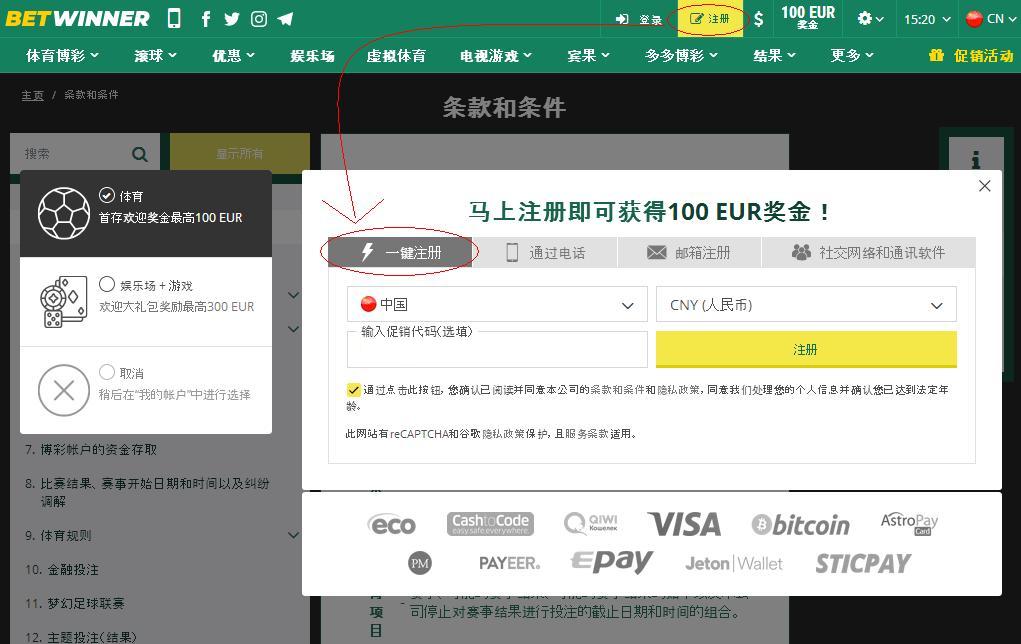The height and width of the screenshot is (644, 1021).
Task: Open the 宾果 menu
Action: click(588, 55)
